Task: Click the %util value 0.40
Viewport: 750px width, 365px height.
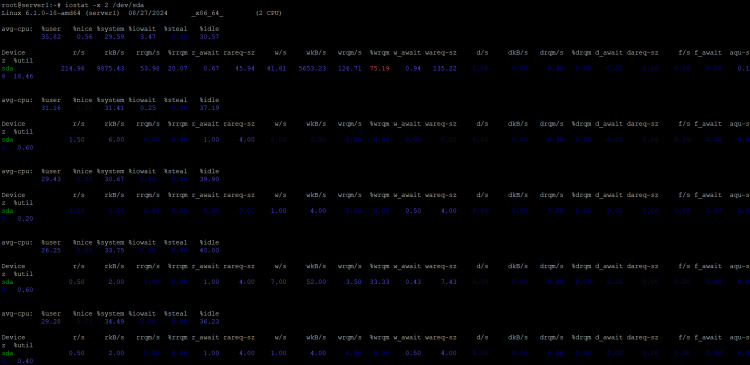Action: [25, 361]
